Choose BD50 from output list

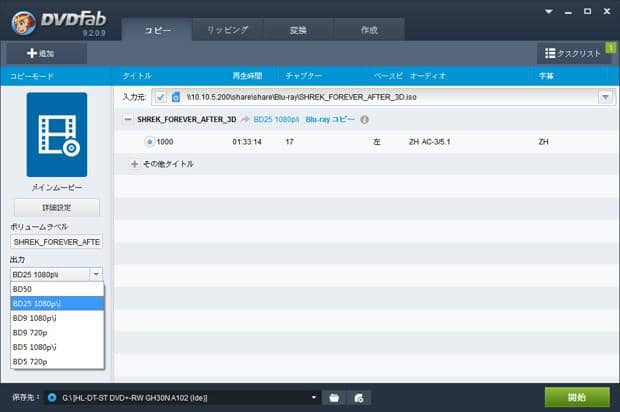(57, 289)
